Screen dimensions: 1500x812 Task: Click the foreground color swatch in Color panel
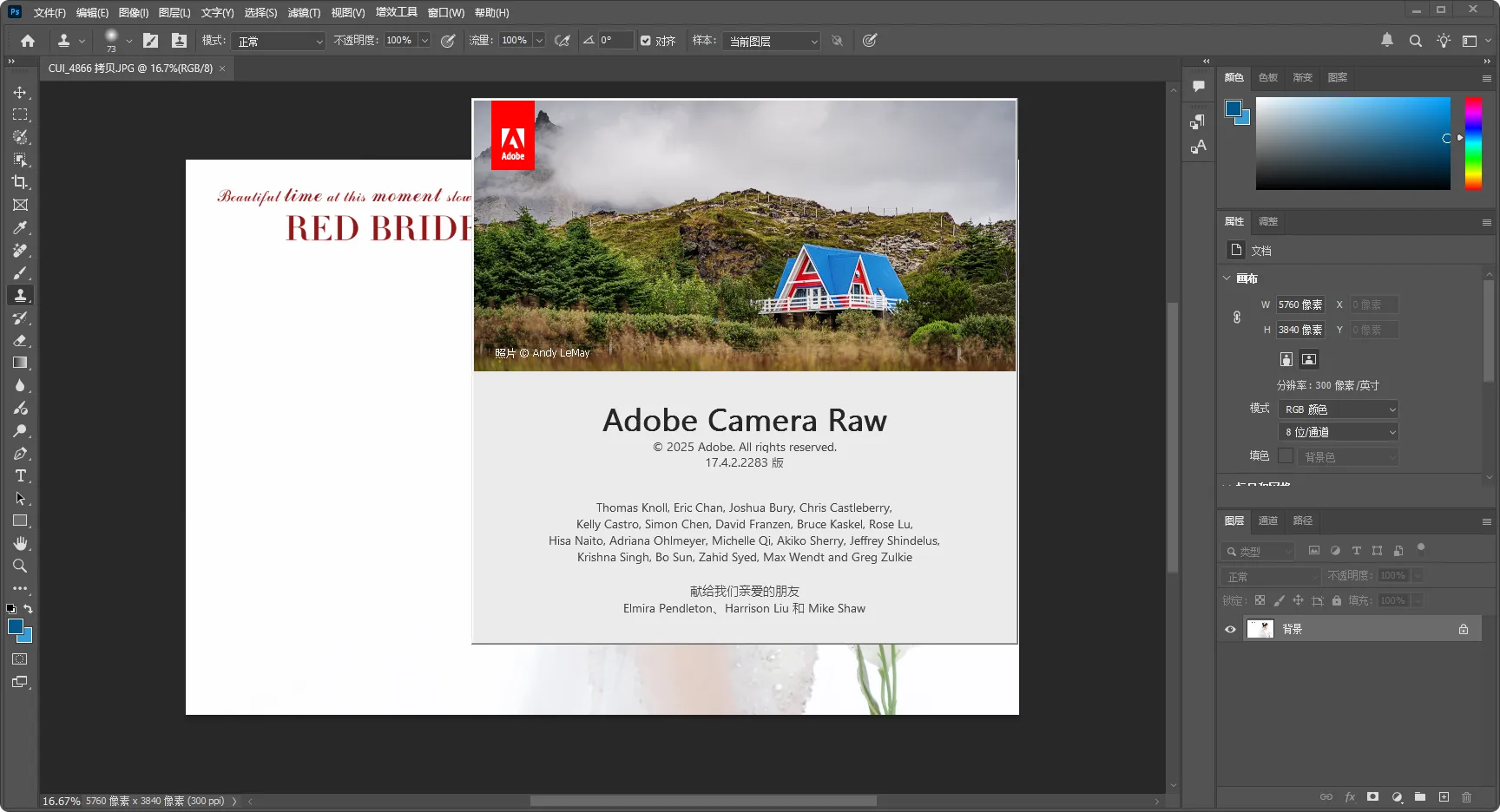[1234, 108]
